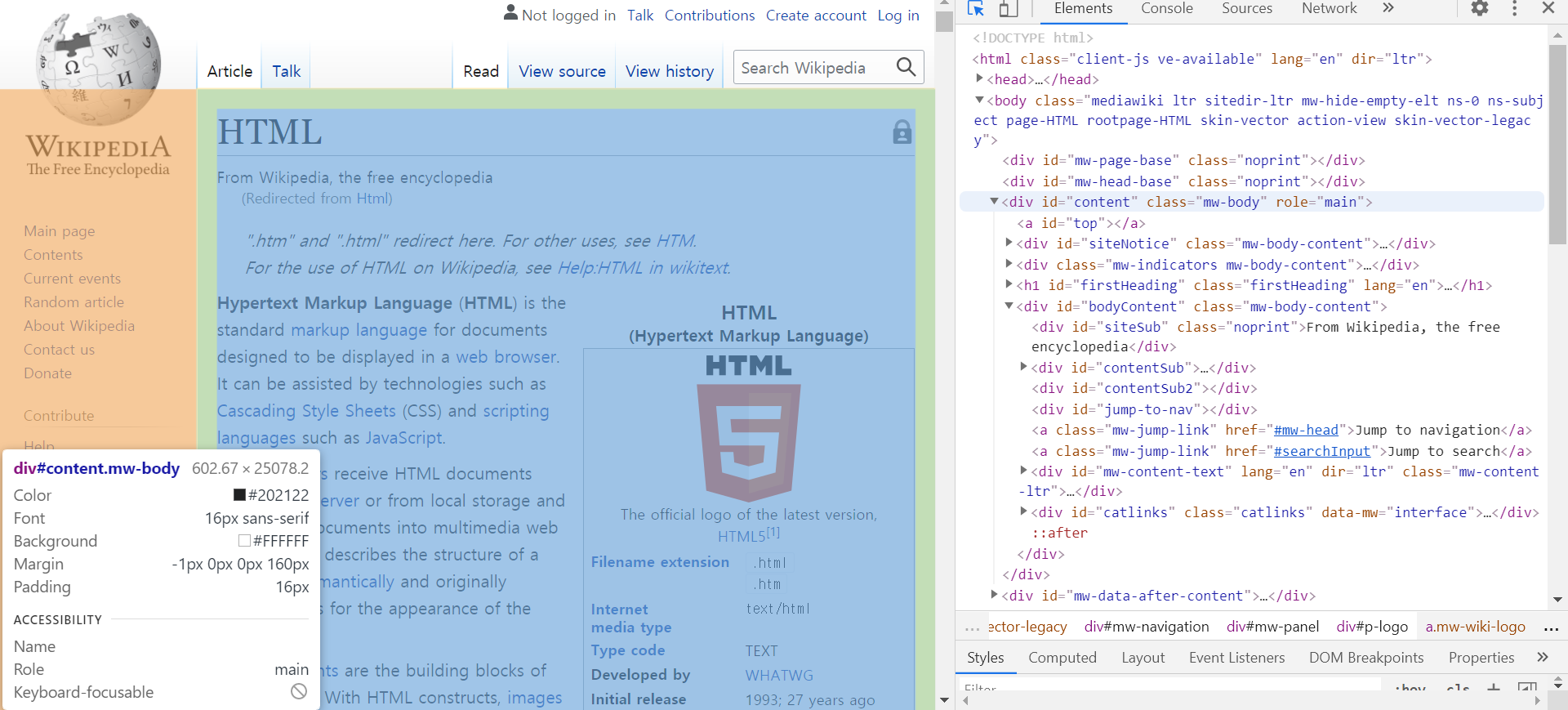Switch to the Sources tab

1246,9
